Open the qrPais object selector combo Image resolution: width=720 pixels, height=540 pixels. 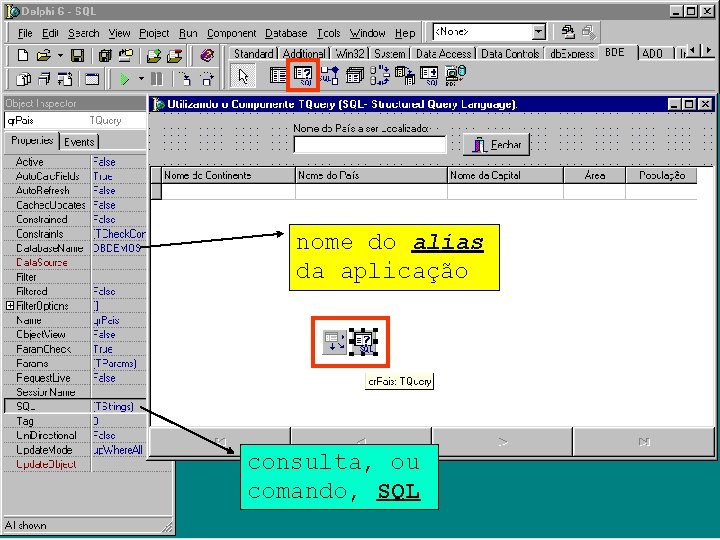click(x=75, y=121)
